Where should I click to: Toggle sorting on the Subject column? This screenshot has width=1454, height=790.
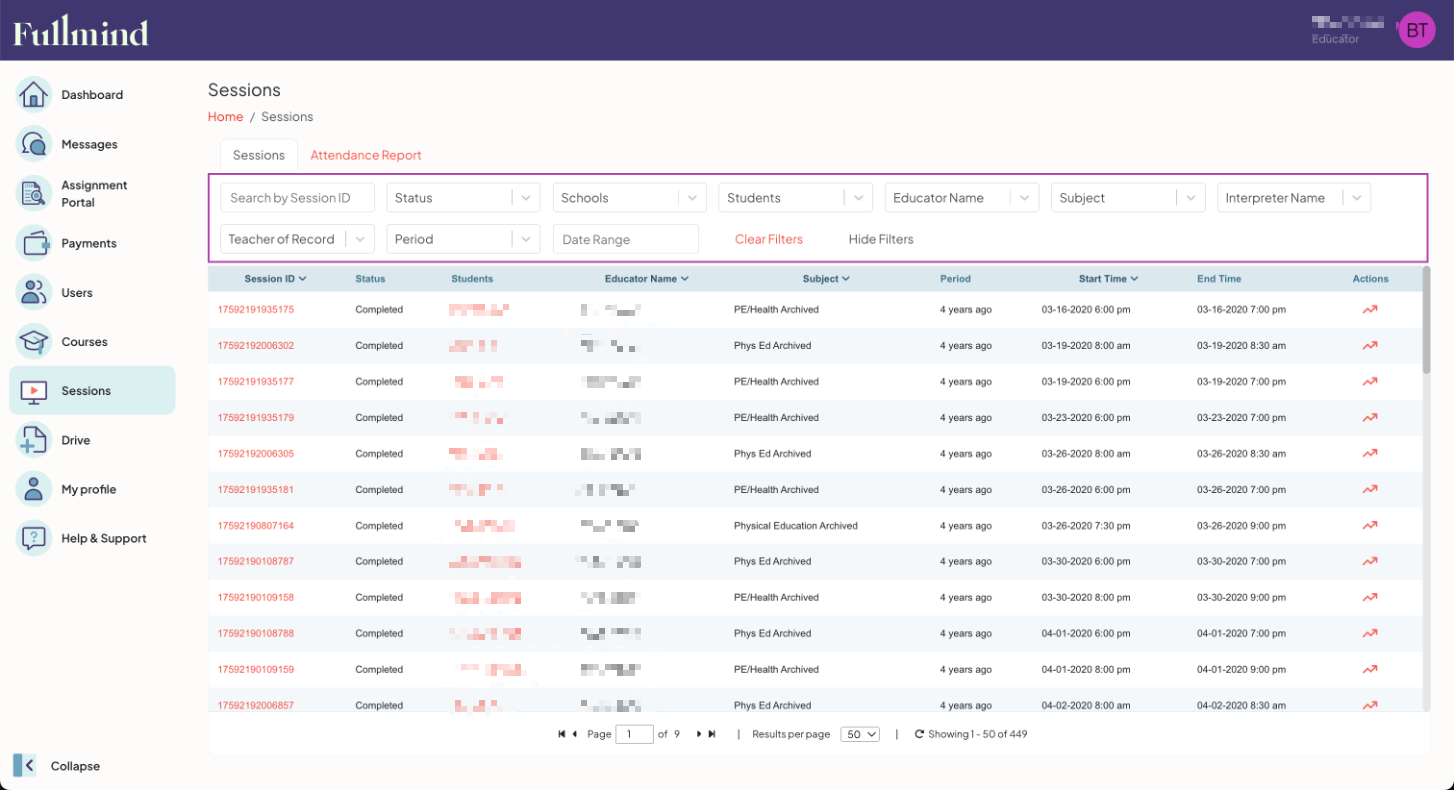coord(825,278)
